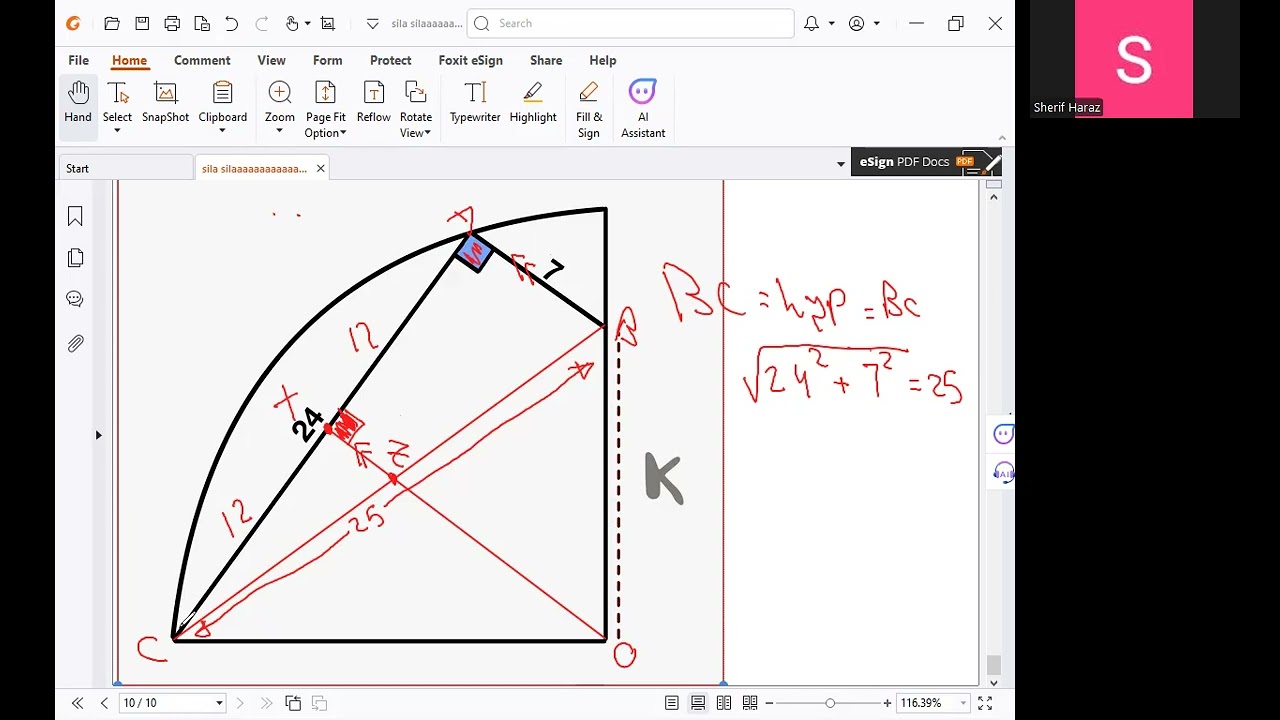This screenshot has width=1280, height=720.
Task: Toggle continuous page view mode
Action: (698, 703)
